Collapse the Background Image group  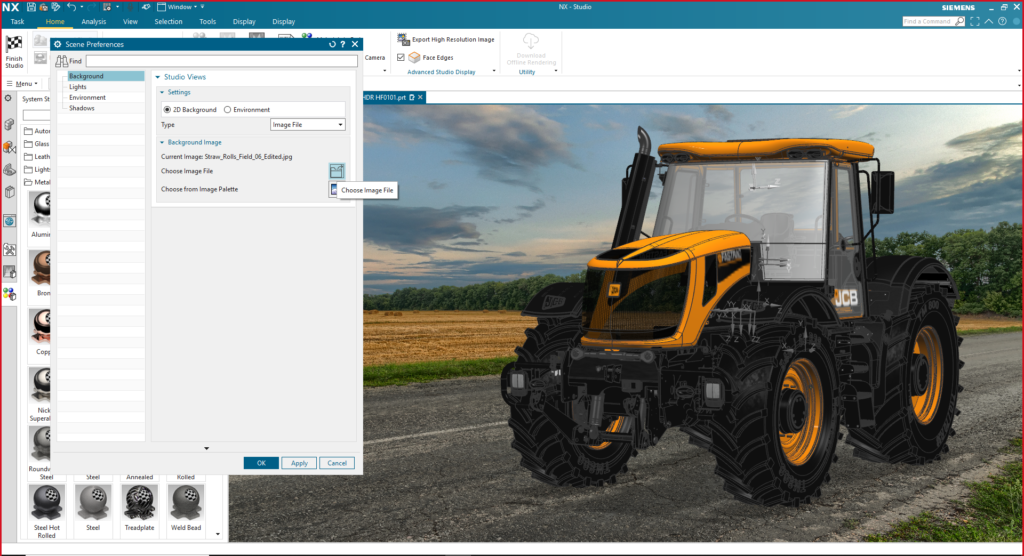(163, 142)
